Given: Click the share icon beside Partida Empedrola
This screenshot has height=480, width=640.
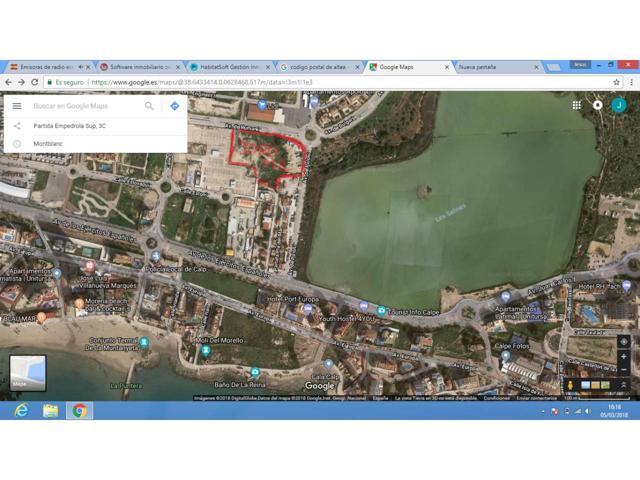Looking at the screenshot, I should (x=17, y=126).
